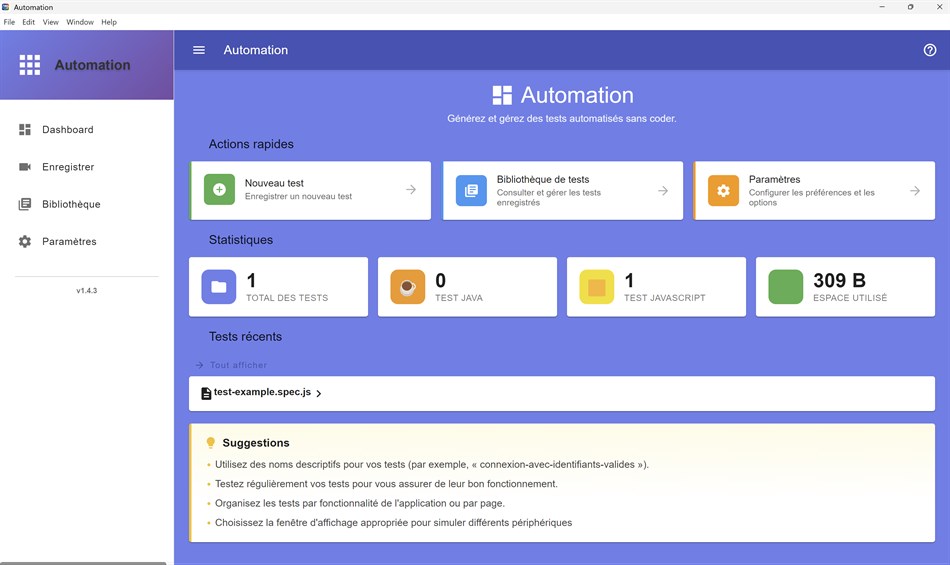Click the orange gear icon on Paramètres card
The width and height of the screenshot is (950, 565).
[723, 190]
